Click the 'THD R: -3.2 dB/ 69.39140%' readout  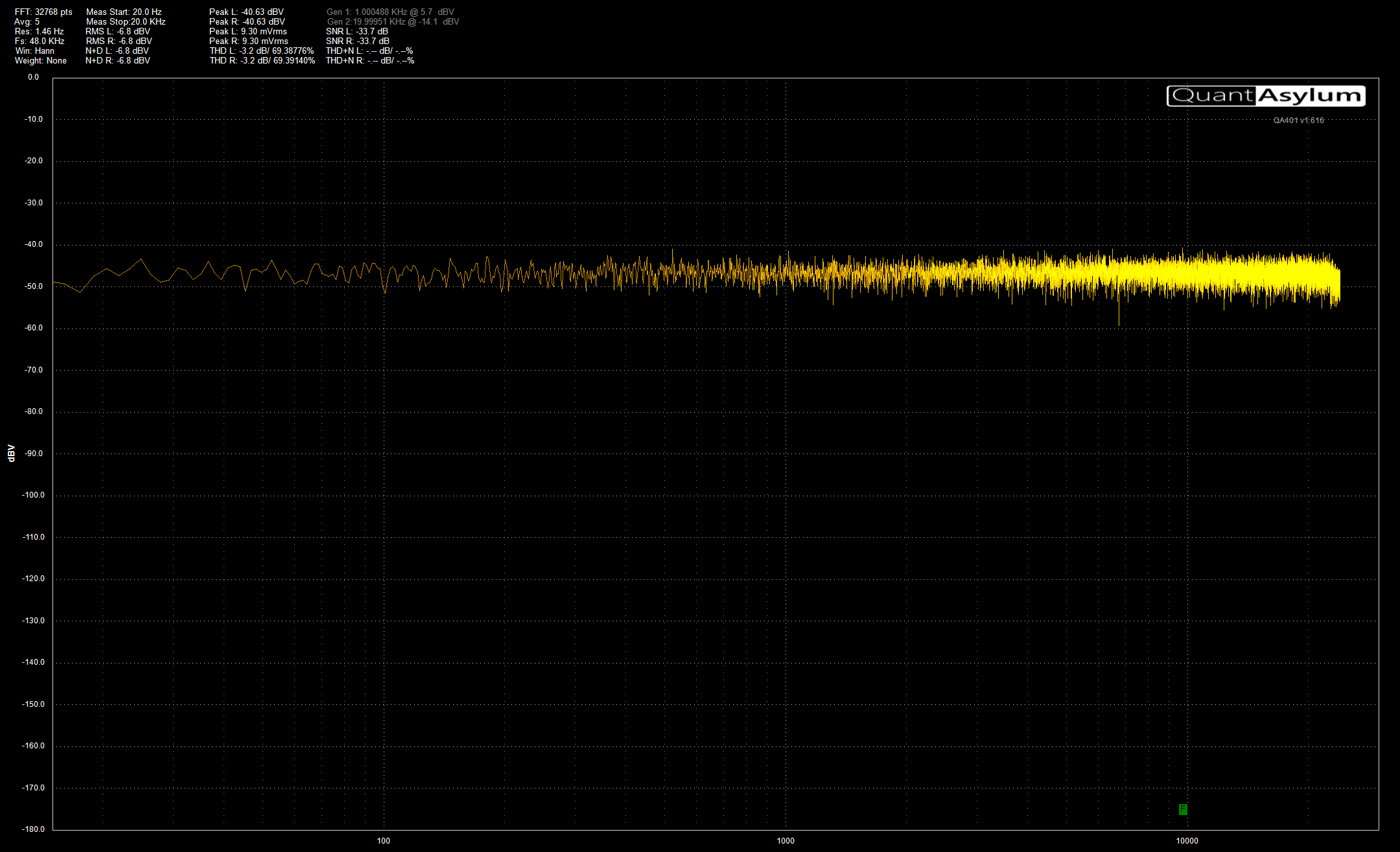click(262, 60)
